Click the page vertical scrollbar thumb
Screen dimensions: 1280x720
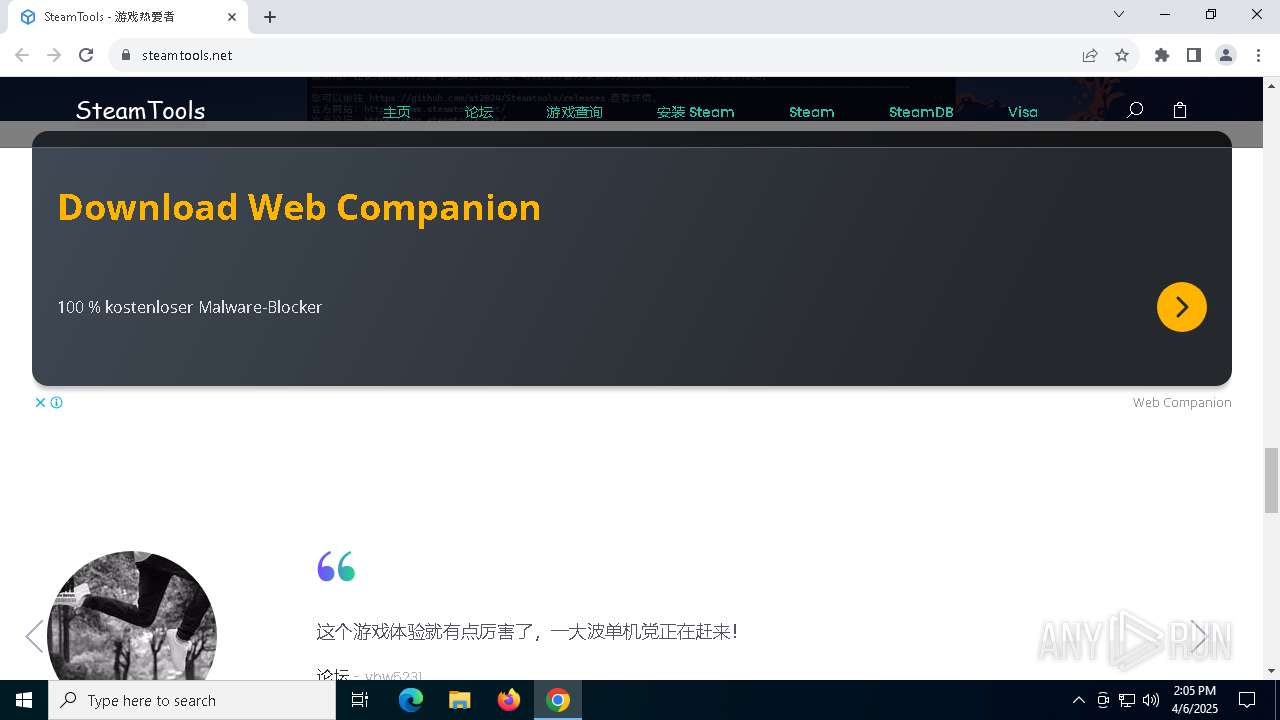point(1271,480)
